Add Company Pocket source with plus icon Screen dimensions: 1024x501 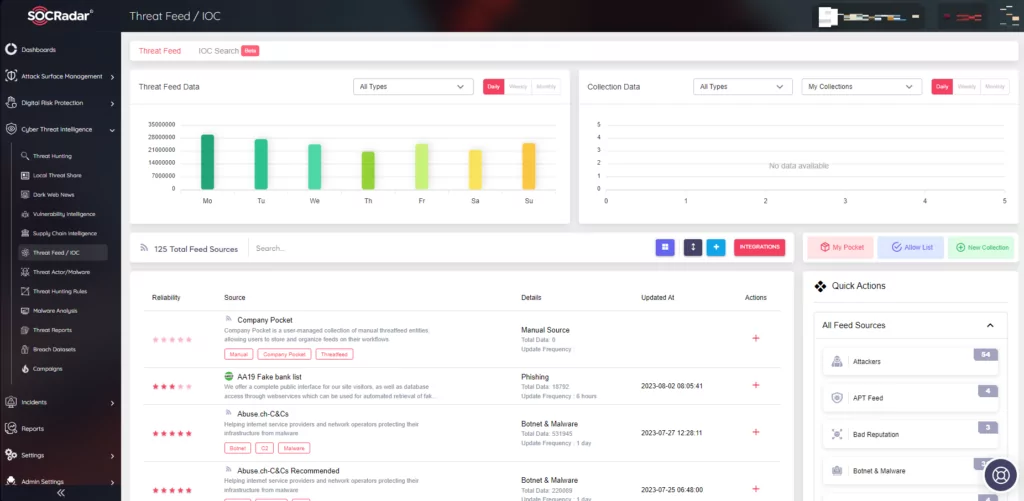(x=756, y=338)
